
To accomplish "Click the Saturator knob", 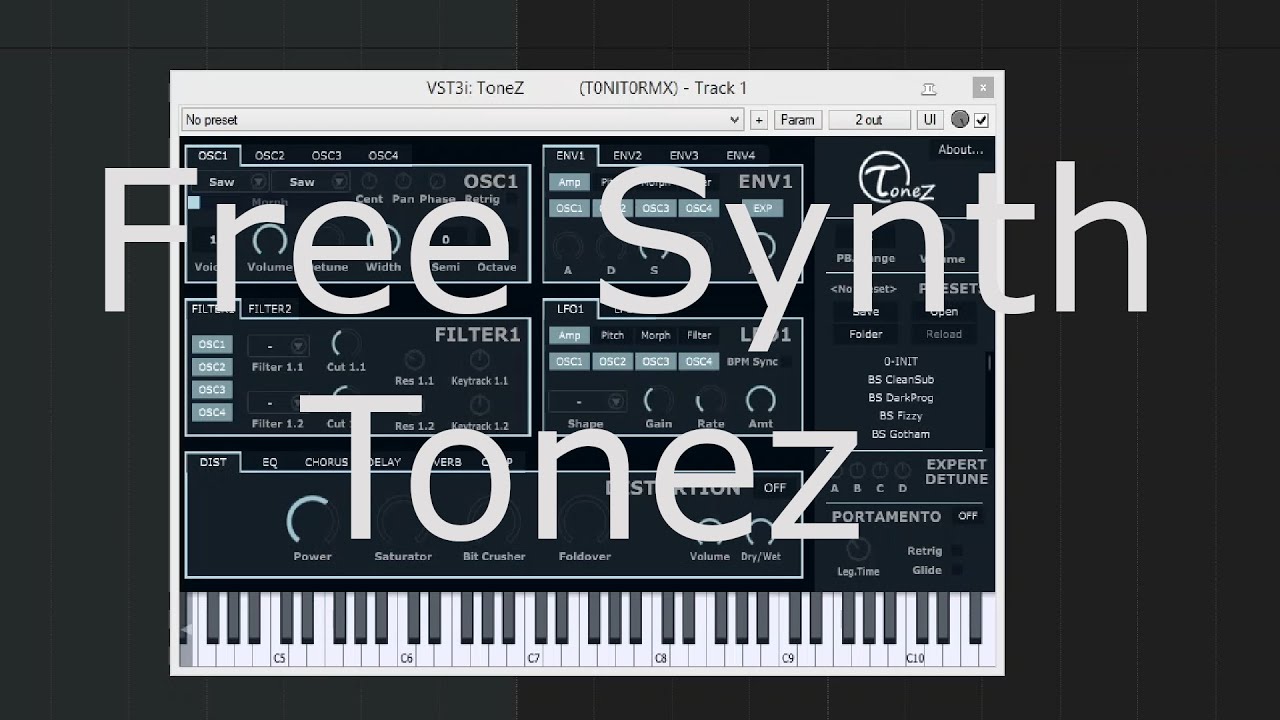I will 402,520.
